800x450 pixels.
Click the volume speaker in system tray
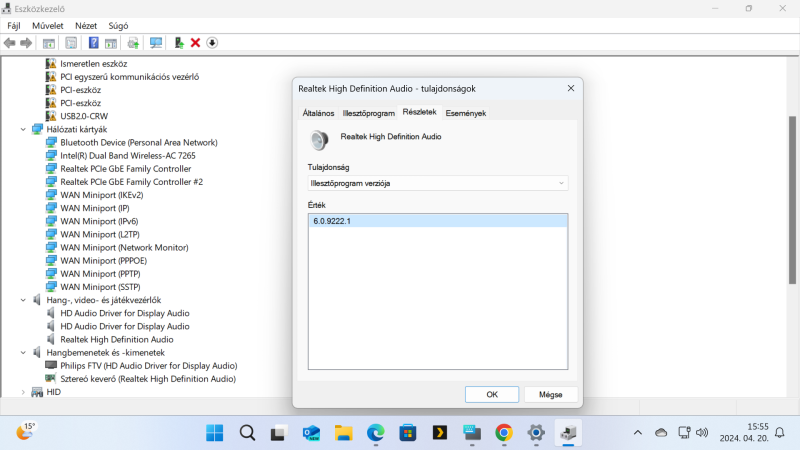tap(702, 433)
